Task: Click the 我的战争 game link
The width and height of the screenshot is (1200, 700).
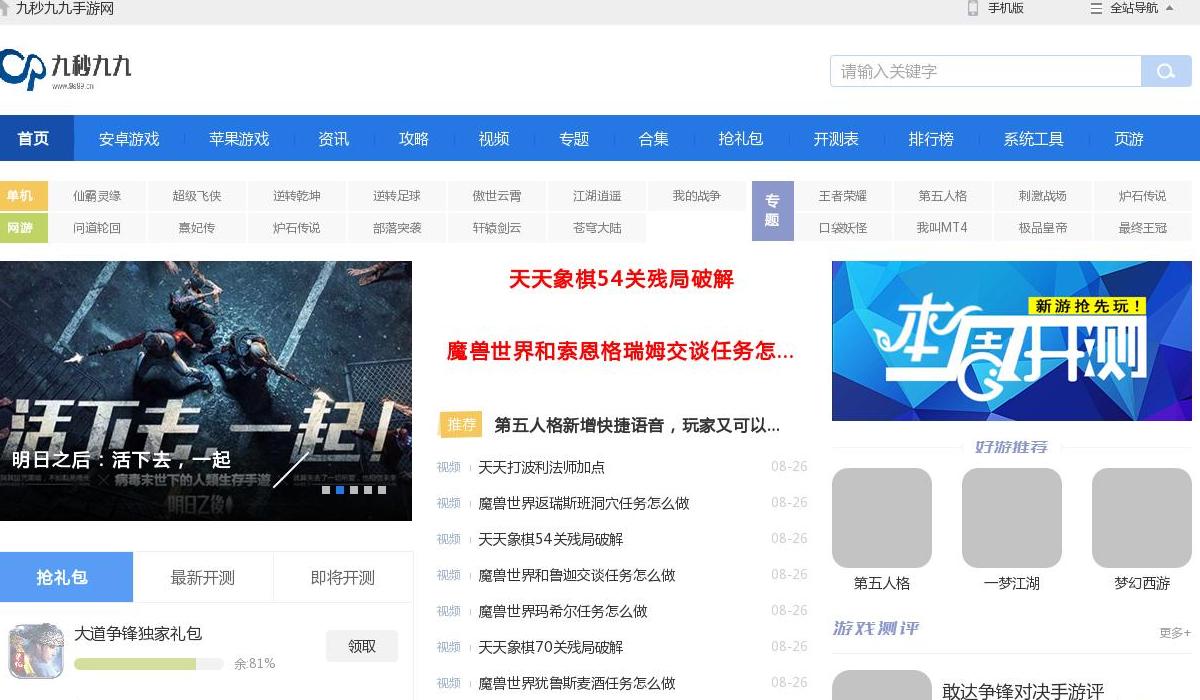Action: pyautogui.click(x=697, y=196)
